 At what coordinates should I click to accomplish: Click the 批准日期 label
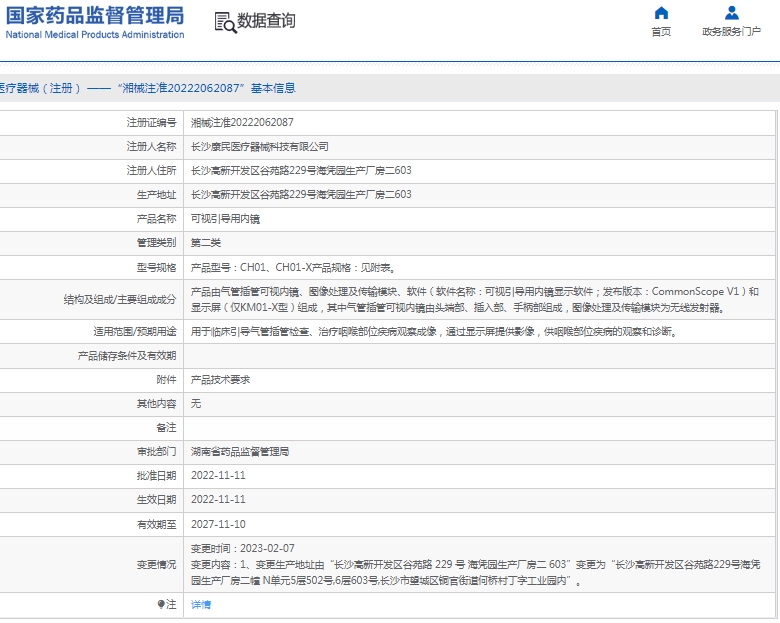point(156,476)
